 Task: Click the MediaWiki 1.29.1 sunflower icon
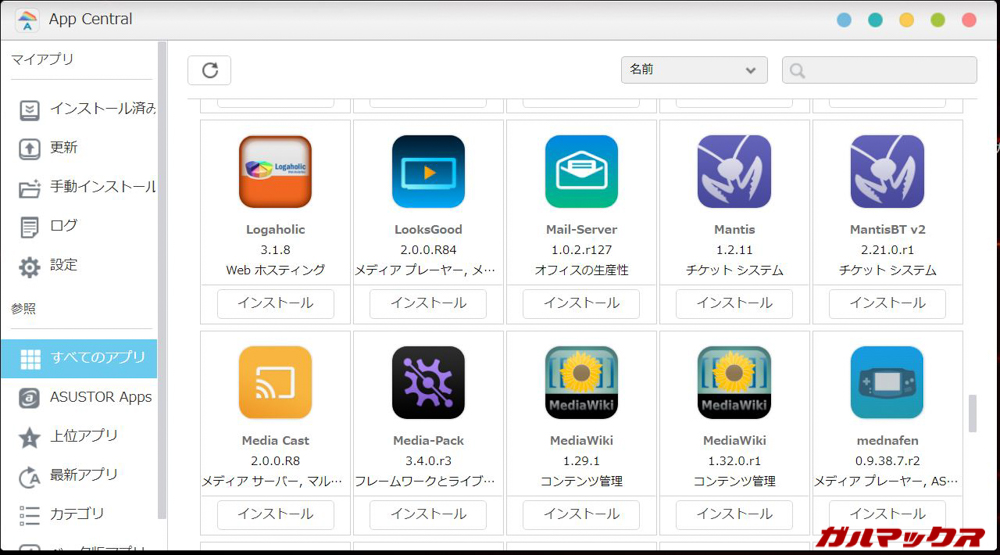pyautogui.click(x=581, y=382)
